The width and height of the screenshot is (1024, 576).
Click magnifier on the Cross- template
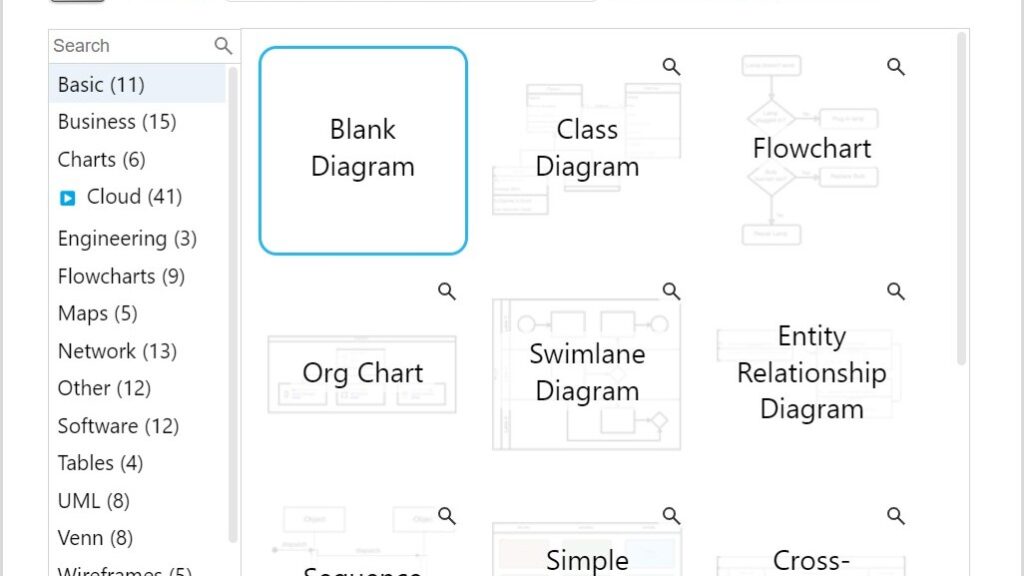tap(896, 516)
